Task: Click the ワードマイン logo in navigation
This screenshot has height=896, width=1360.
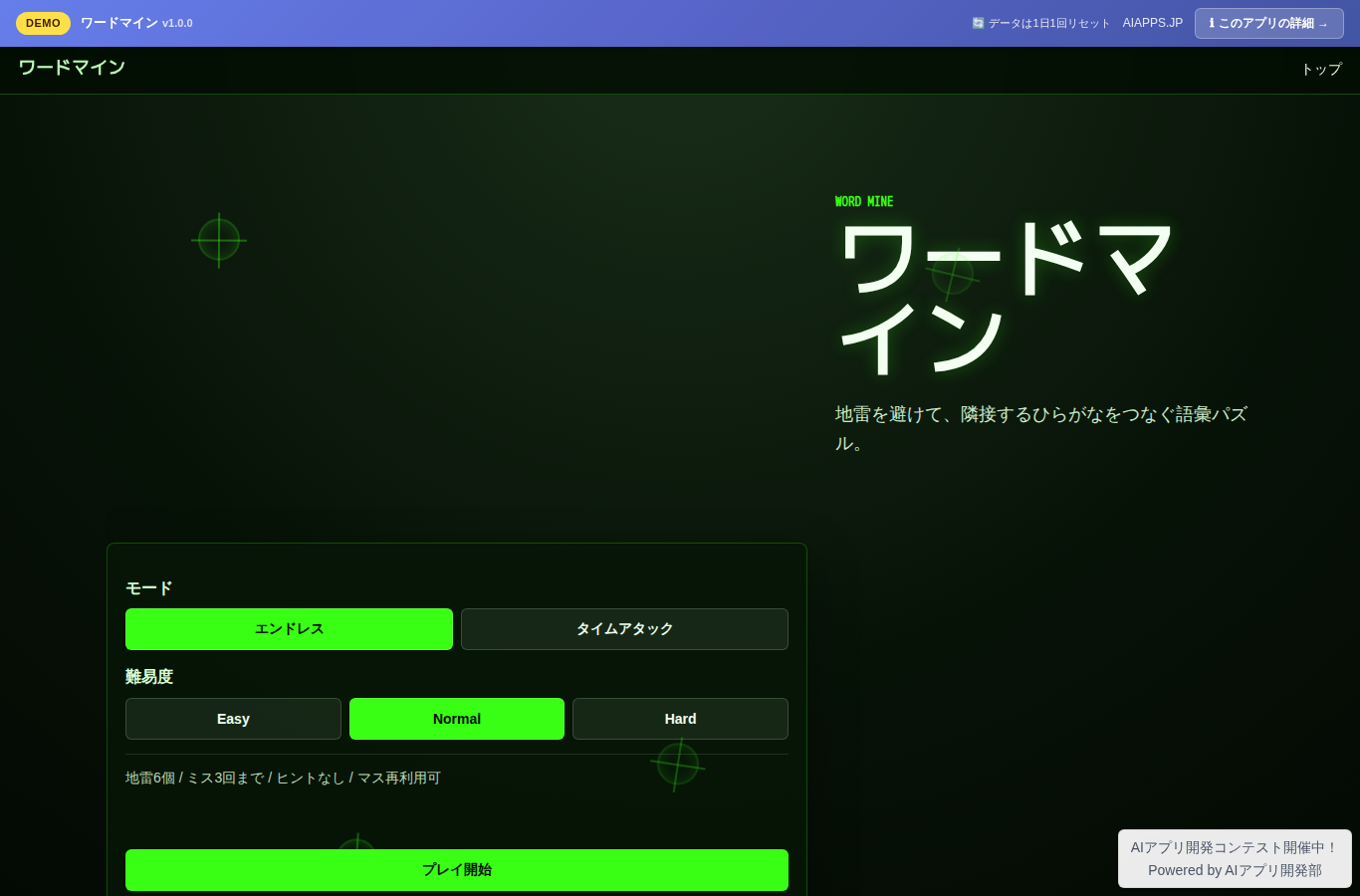Action: point(72,67)
